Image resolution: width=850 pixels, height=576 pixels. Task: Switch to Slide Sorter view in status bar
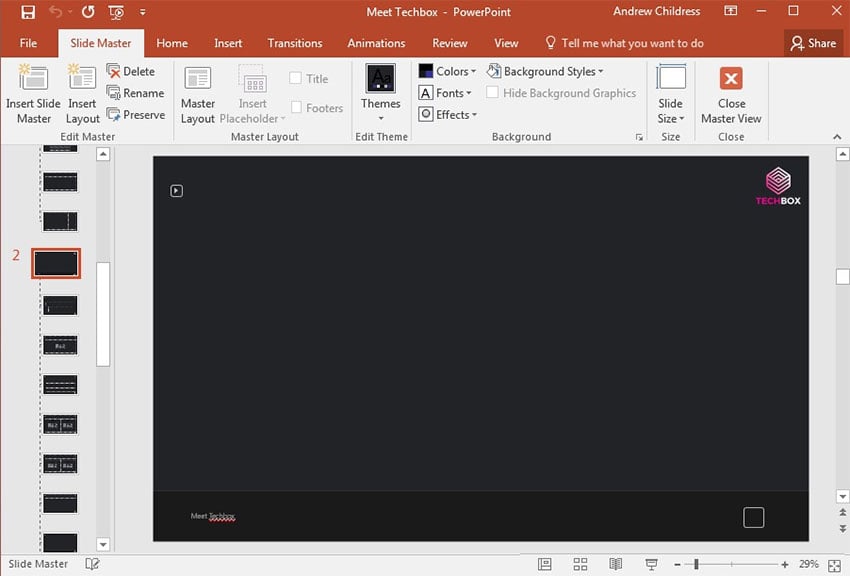(580, 565)
